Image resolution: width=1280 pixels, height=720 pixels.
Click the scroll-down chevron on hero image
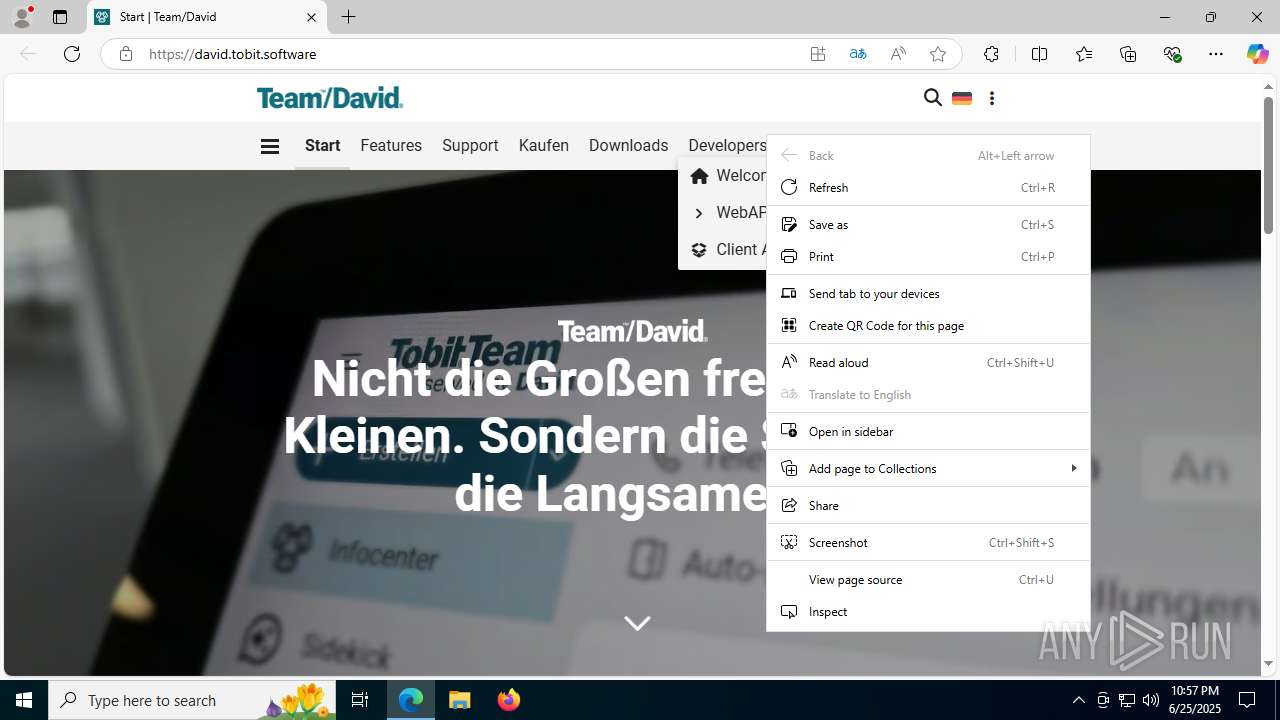pyautogui.click(x=637, y=623)
